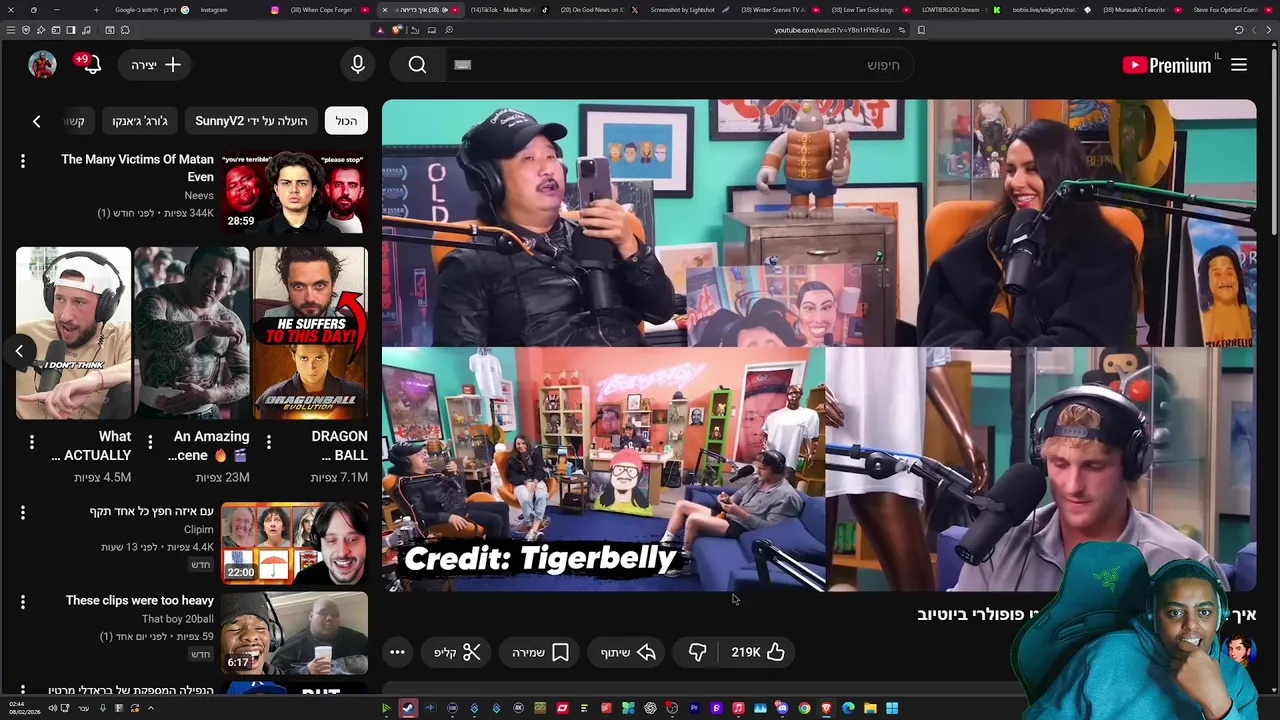
Task: Open the 'I DON'T THINK' short thumbnail
Action: (73, 333)
